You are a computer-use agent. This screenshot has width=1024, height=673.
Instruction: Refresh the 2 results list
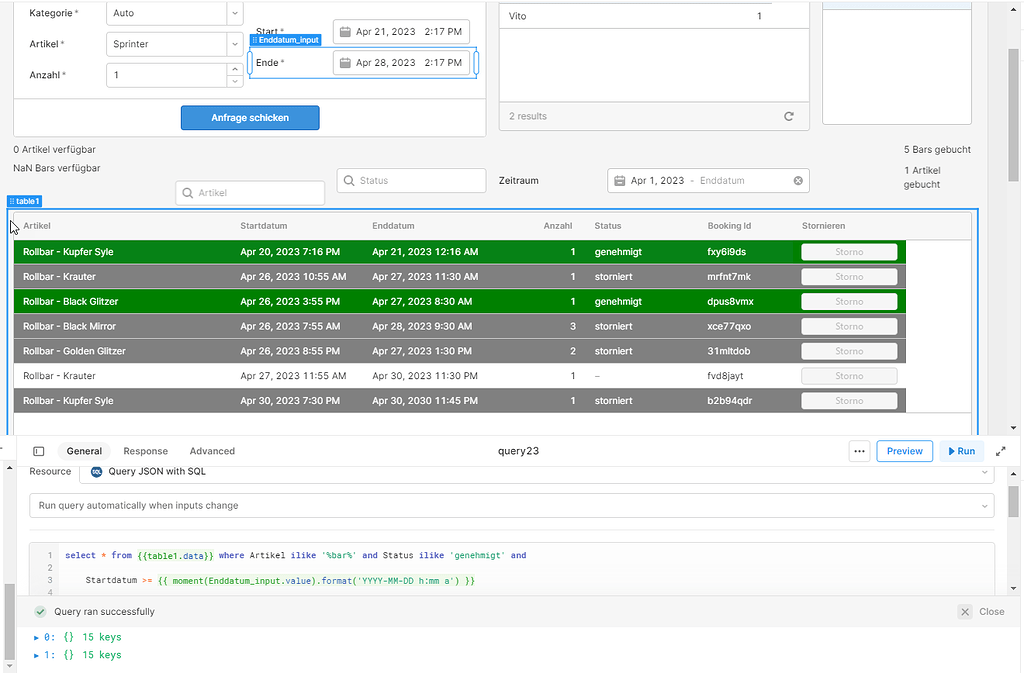pyautogui.click(x=789, y=116)
